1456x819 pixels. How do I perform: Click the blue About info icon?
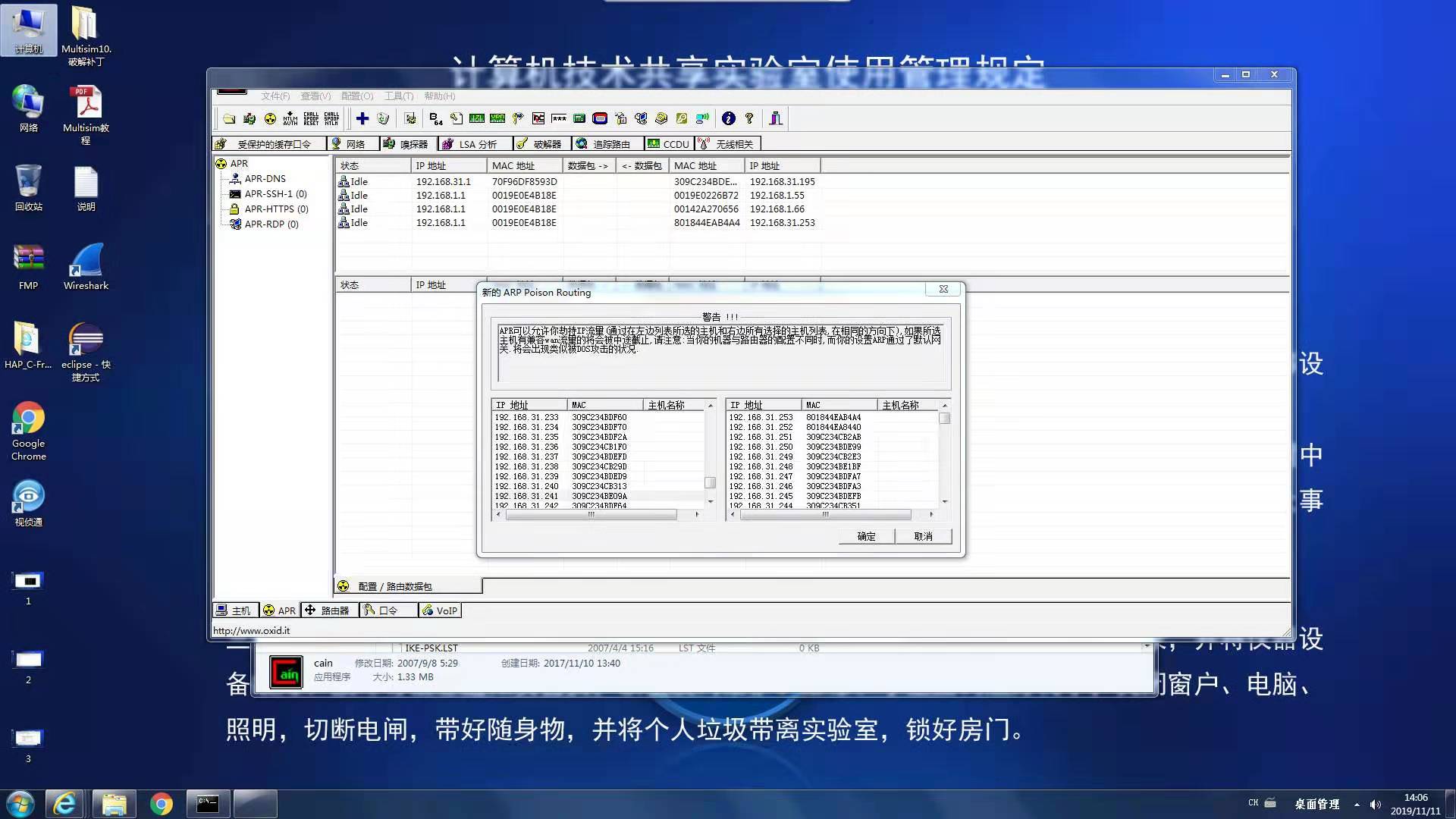click(728, 118)
